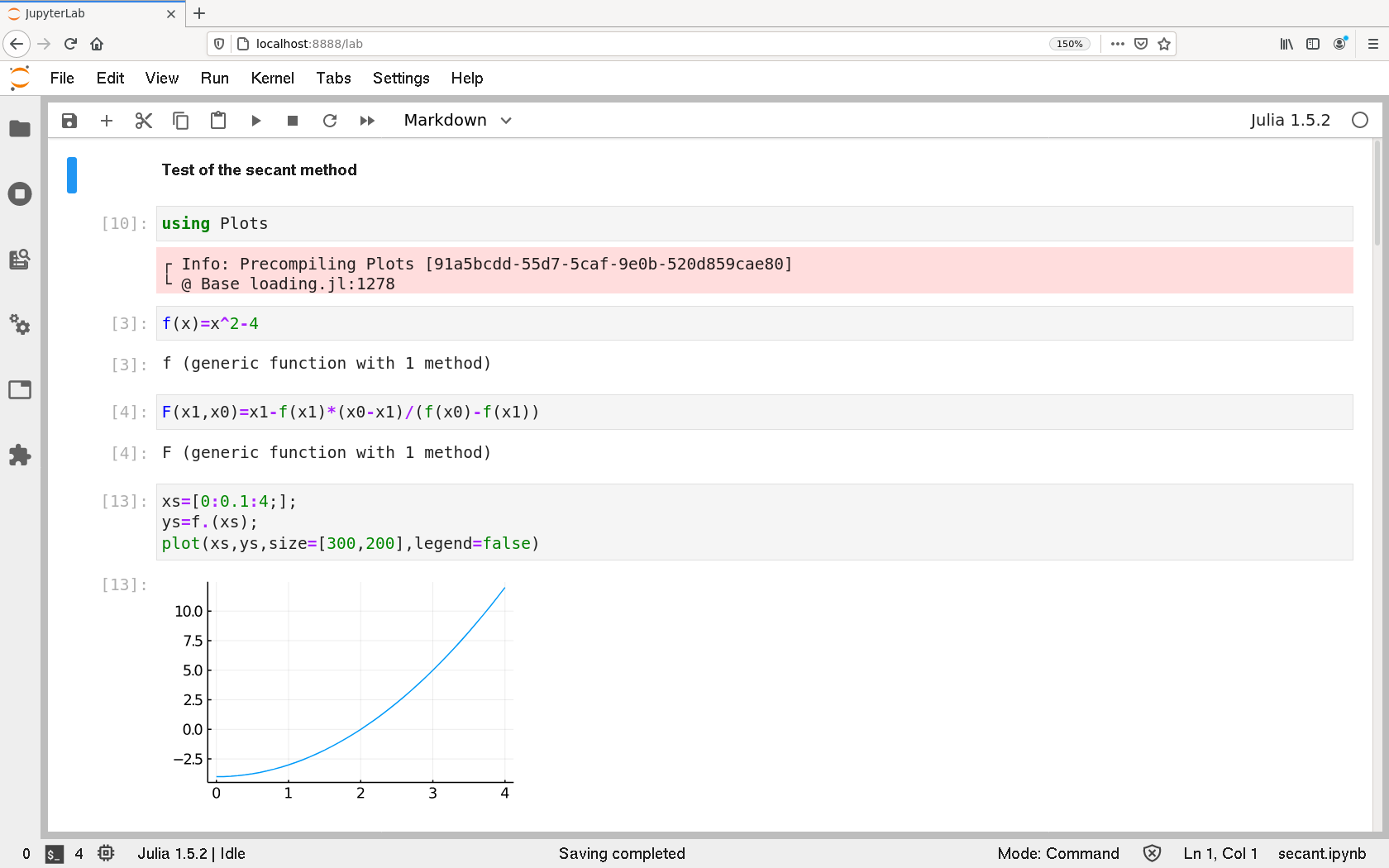Run the selected cell
The height and width of the screenshot is (868, 1389).
coord(255,121)
